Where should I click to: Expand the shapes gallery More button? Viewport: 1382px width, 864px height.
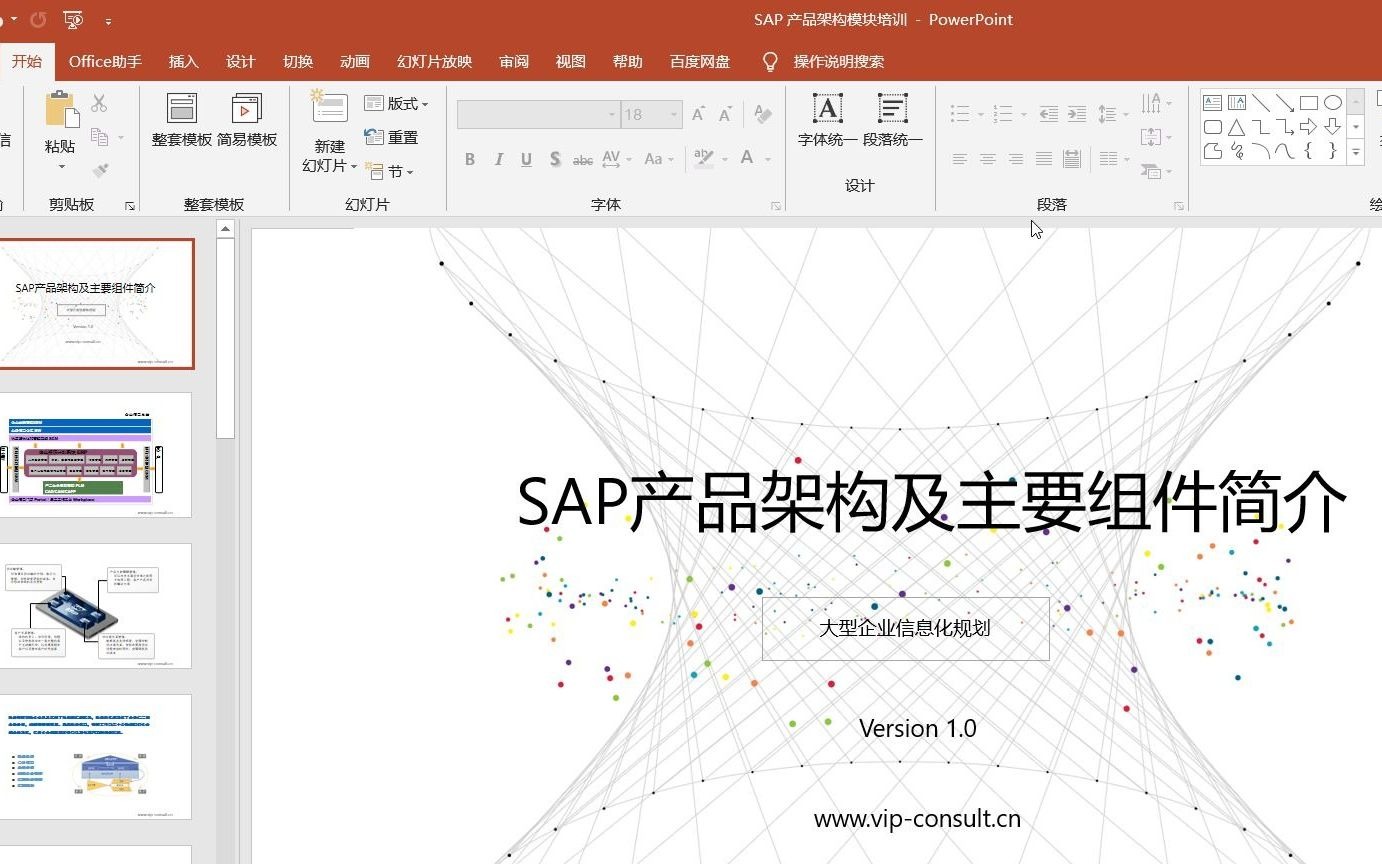(x=1356, y=152)
